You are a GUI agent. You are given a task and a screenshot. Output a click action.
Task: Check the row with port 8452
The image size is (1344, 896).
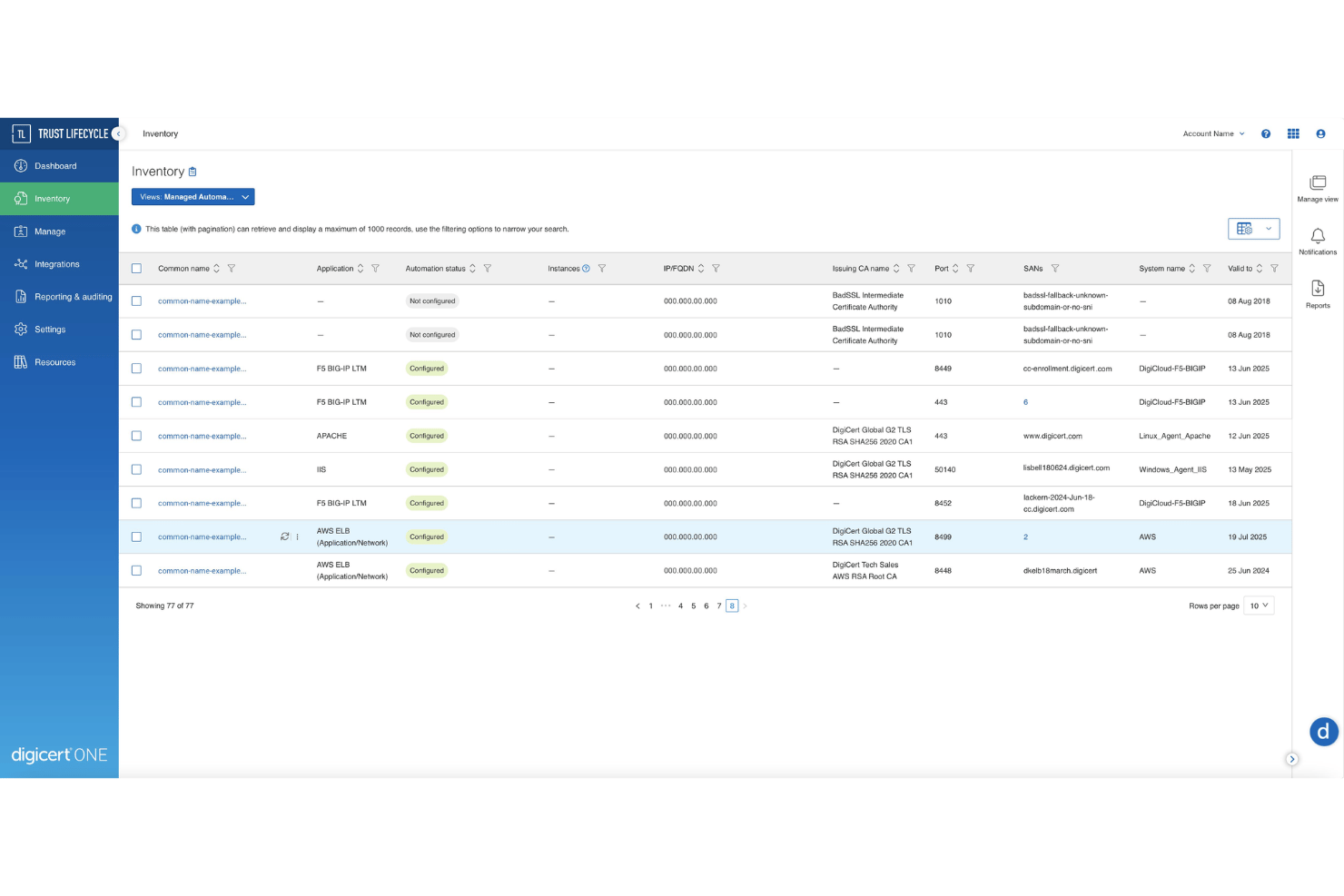136,503
